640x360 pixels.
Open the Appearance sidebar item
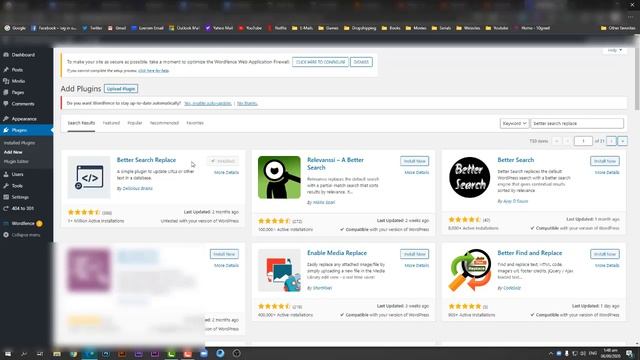click(x=24, y=119)
